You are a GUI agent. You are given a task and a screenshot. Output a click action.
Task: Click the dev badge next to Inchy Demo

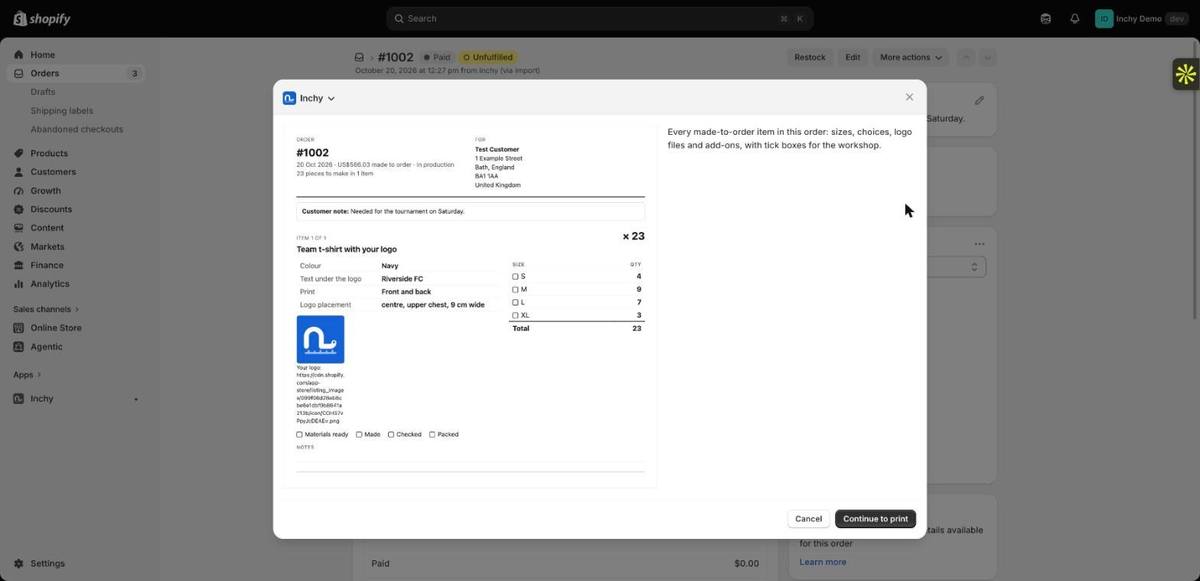[x=1177, y=18]
